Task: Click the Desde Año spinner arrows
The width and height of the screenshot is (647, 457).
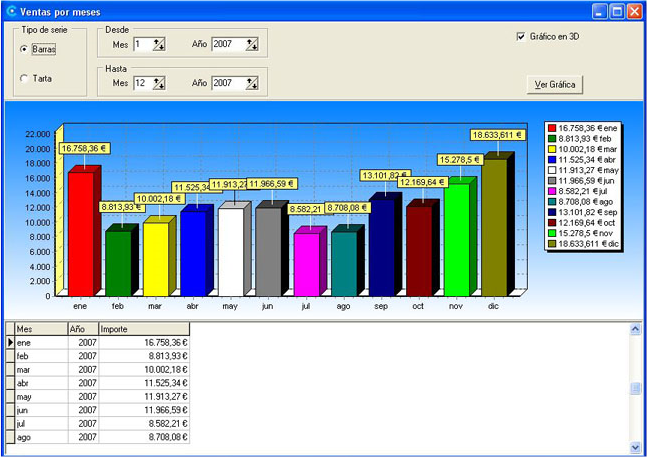Action: pos(252,44)
